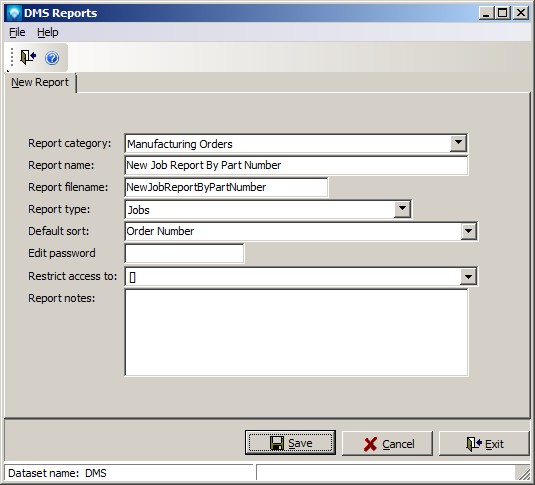Minimize the DMS Reports window
The height and width of the screenshot is (485, 535).
pos(486,13)
